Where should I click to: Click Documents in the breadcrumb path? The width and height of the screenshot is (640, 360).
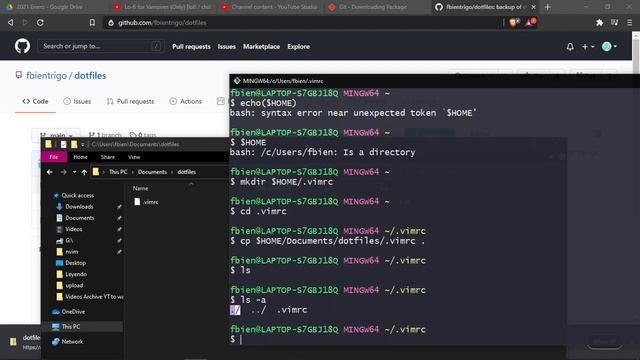pyautogui.click(x=152, y=172)
